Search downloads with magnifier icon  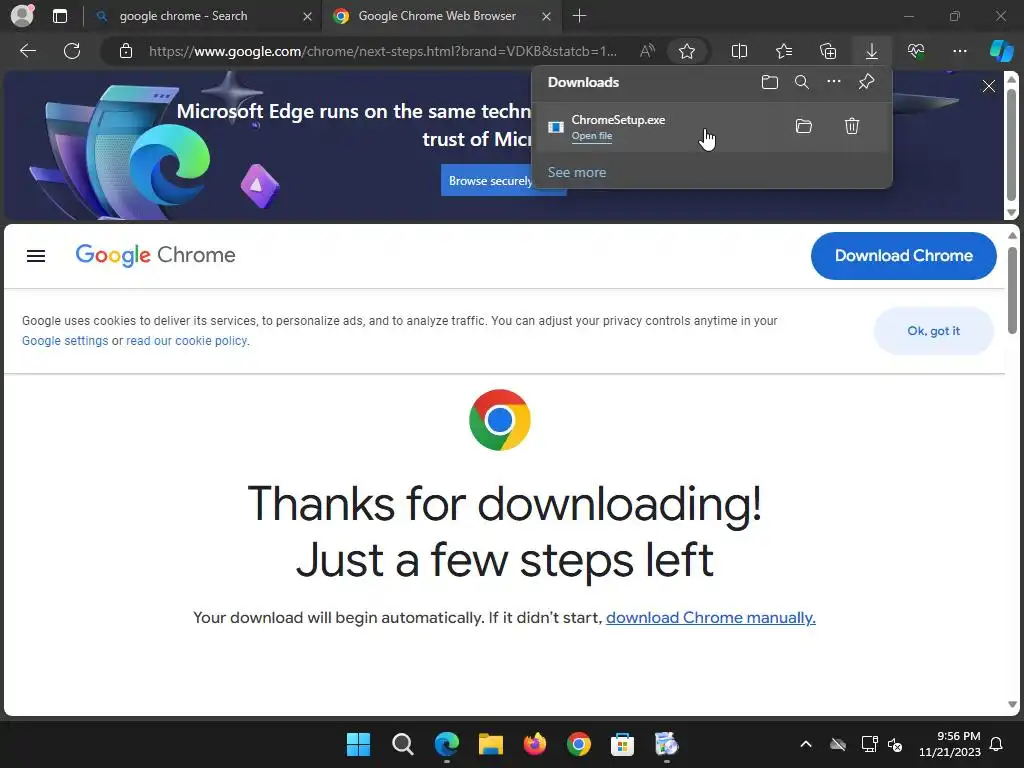pyautogui.click(x=802, y=82)
